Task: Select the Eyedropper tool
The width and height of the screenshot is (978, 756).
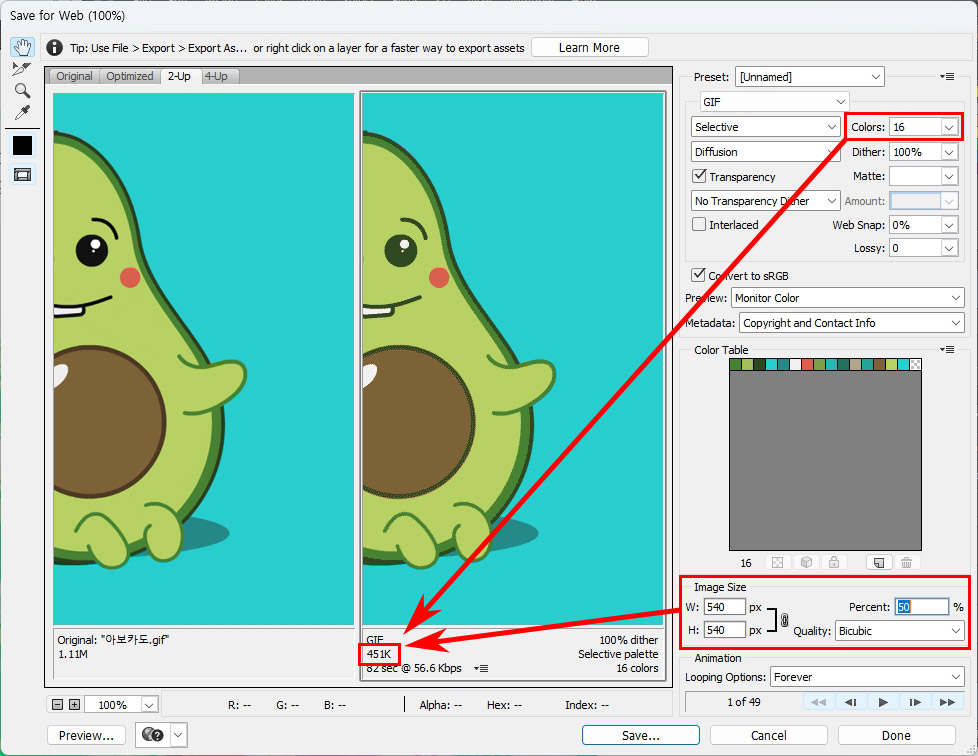Action: click(x=22, y=113)
